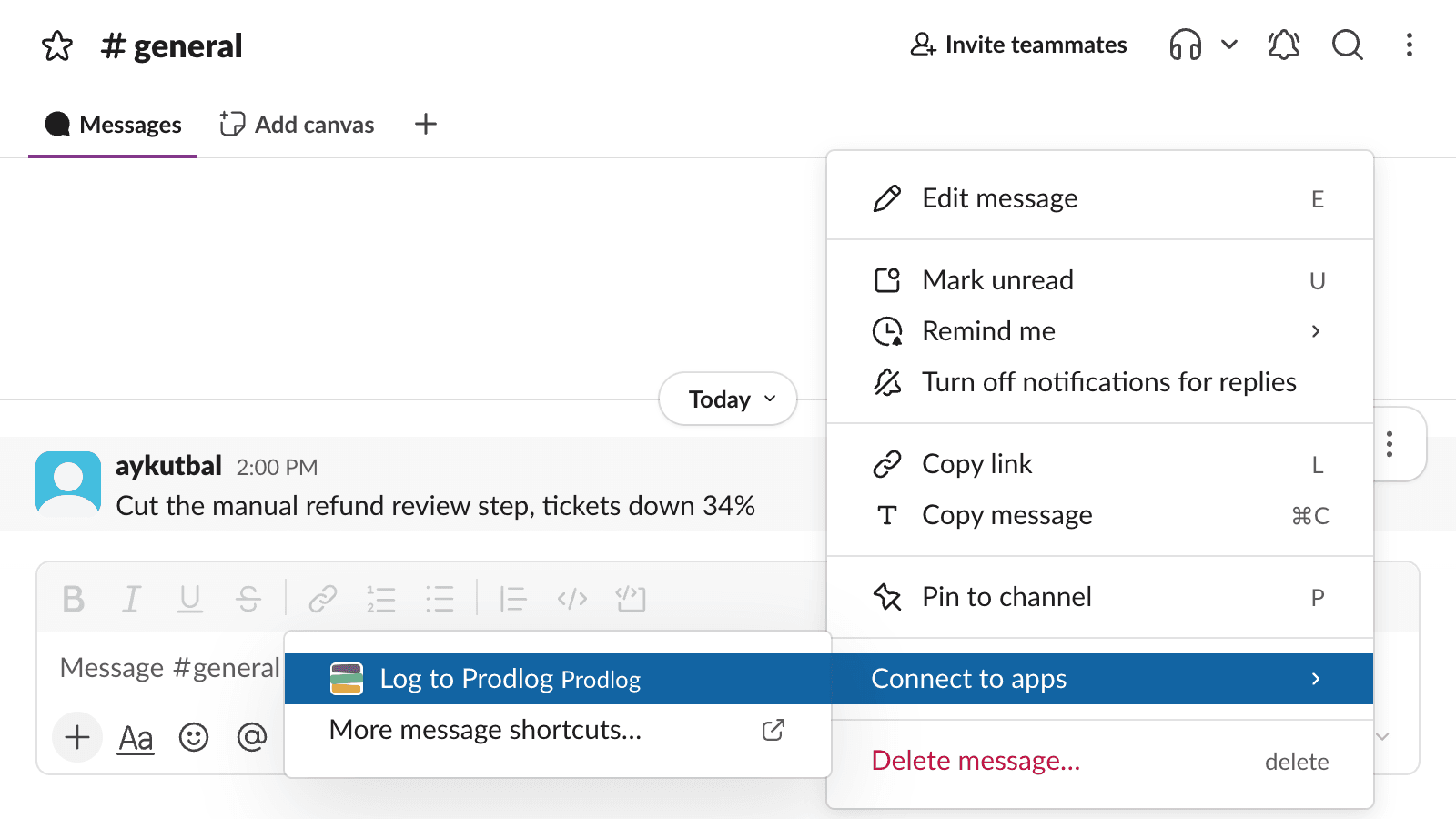Choose Copy message
Image resolution: width=1456 pixels, height=819 pixels.
[1099, 515]
